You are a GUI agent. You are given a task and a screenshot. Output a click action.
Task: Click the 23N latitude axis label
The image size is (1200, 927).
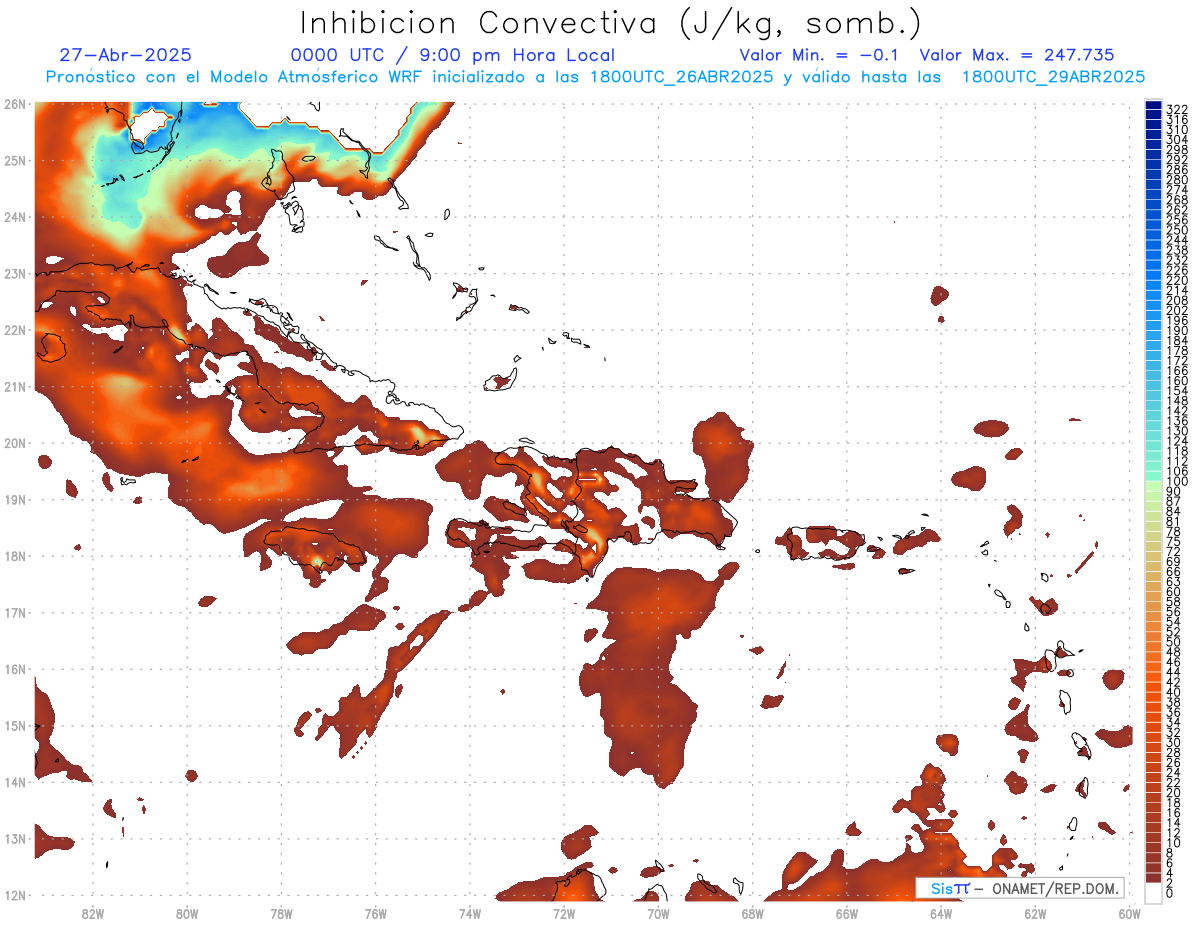14,273
